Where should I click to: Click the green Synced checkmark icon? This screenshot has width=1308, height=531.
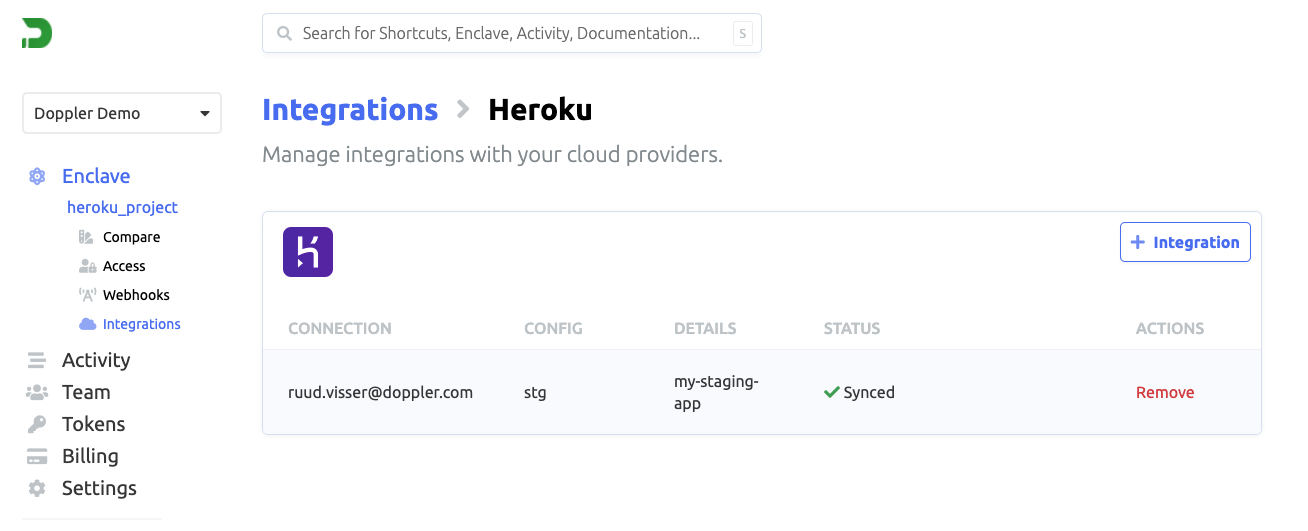tap(831, 392)
